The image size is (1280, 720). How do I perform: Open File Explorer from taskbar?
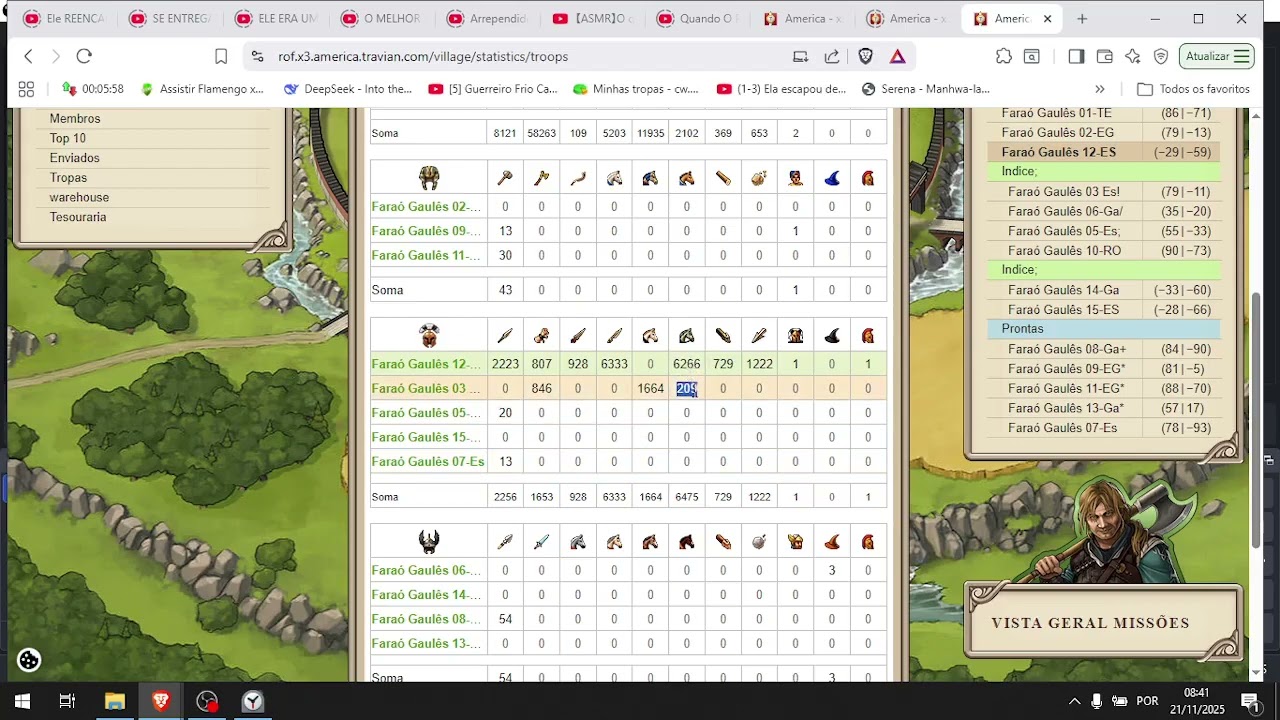click(x=114, y=701)
